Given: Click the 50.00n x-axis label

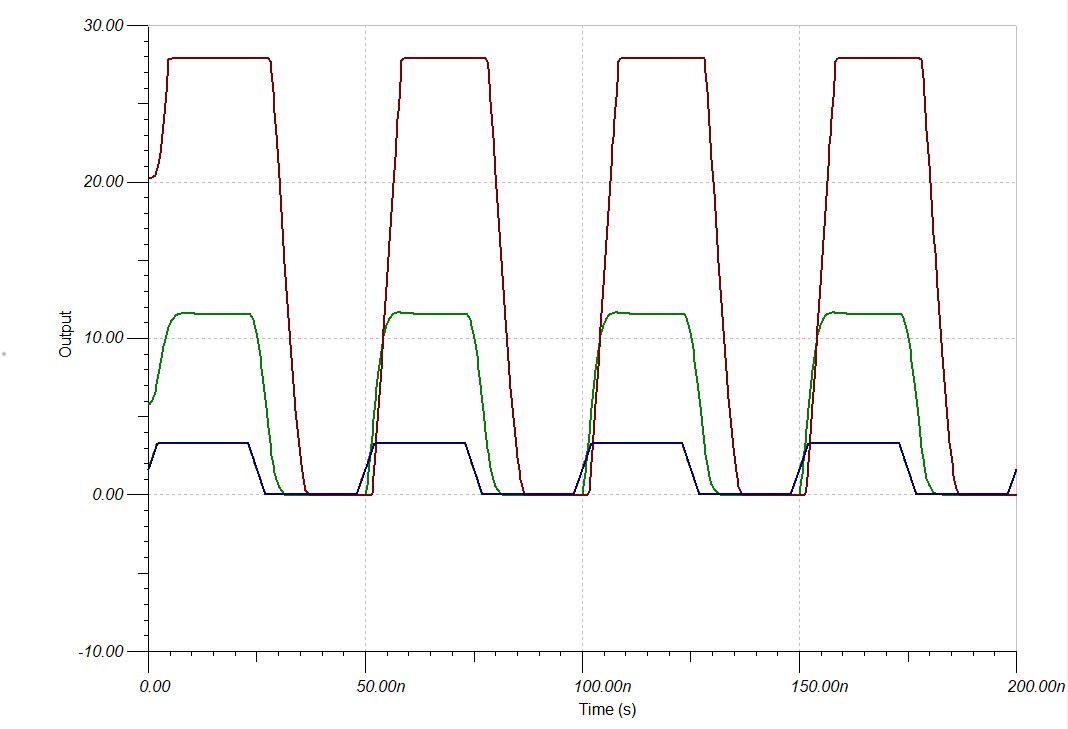Looking at the screenshot, I should point(381,686).
